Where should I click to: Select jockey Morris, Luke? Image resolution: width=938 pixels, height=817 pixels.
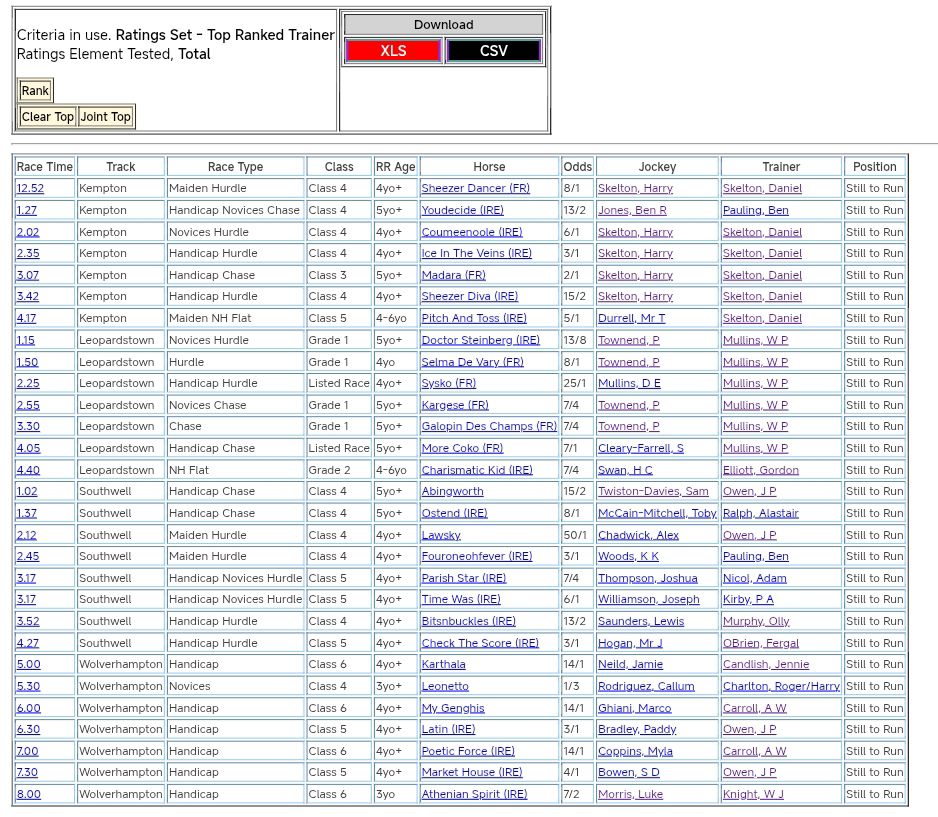(x=630, y=794)
